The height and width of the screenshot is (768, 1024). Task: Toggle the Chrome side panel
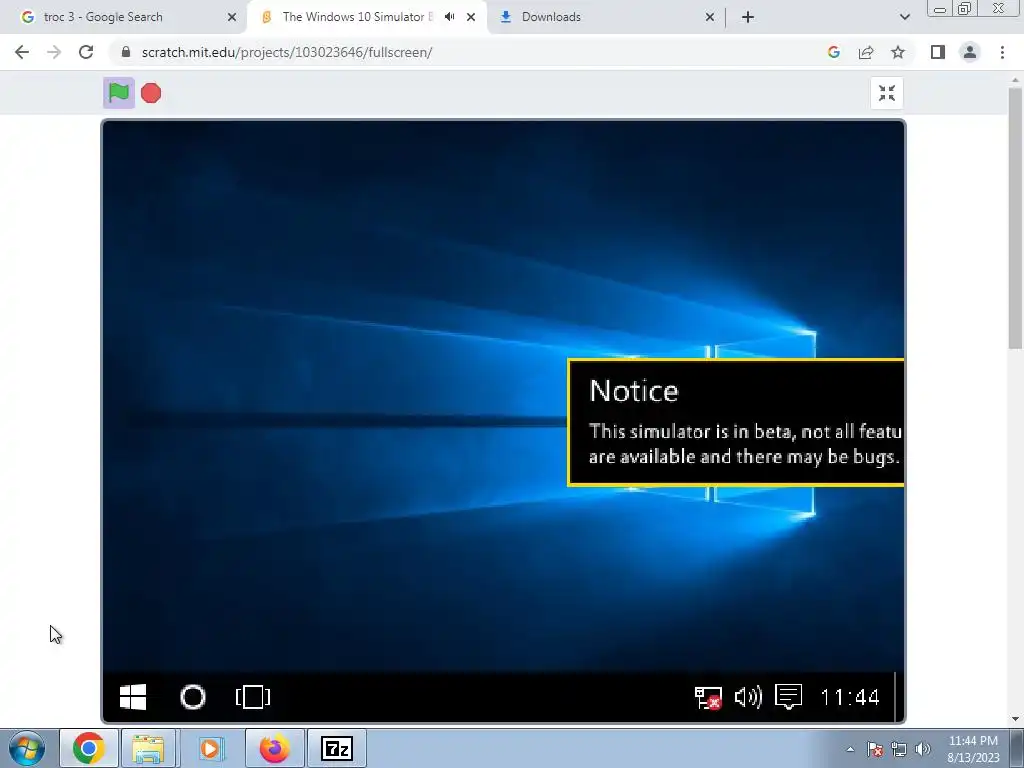(938, 52)
